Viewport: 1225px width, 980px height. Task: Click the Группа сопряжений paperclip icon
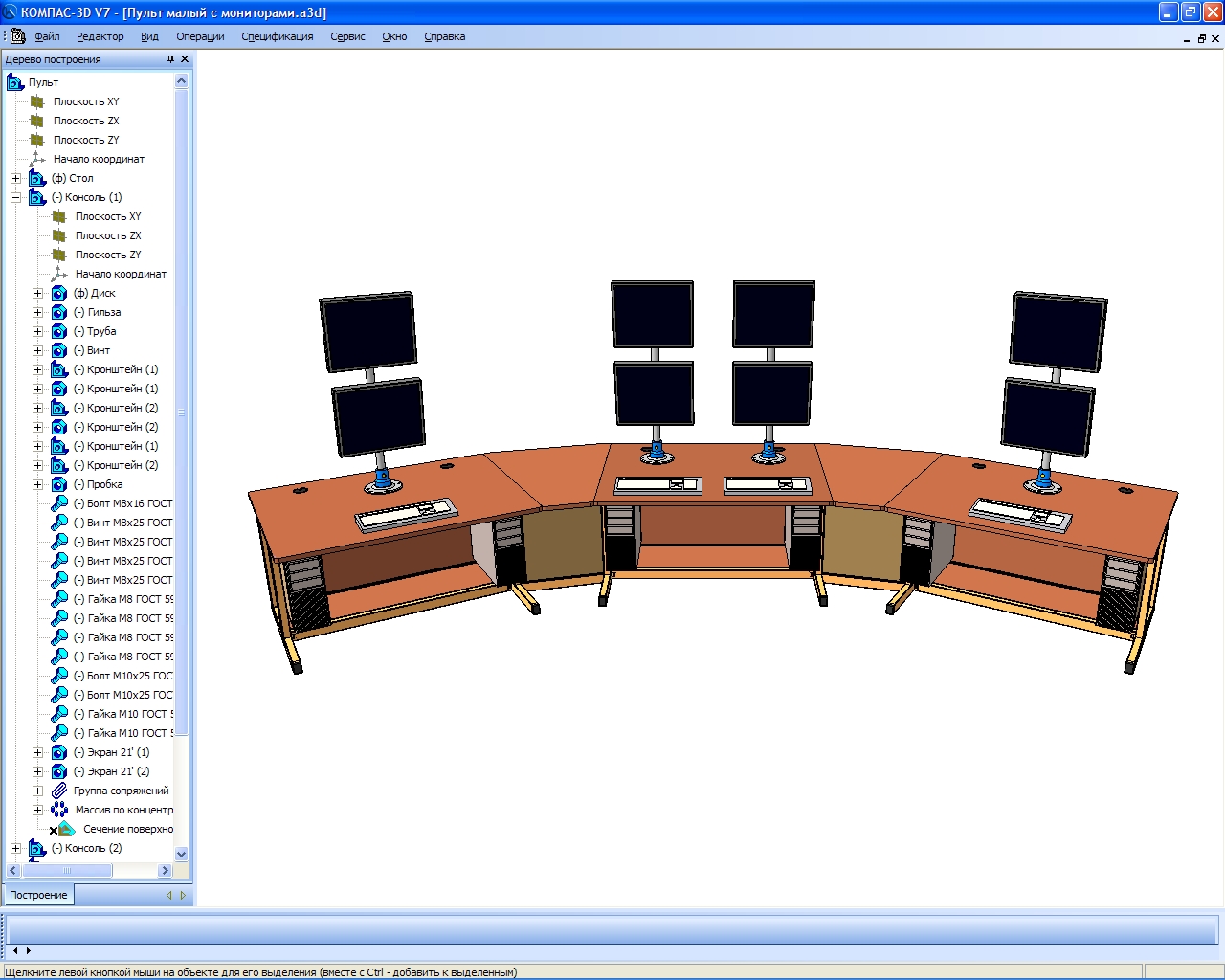tap(59, 791)
